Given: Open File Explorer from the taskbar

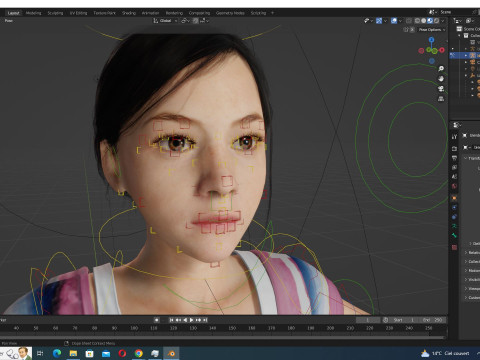Looking at the screenshot, I should 73,353.
